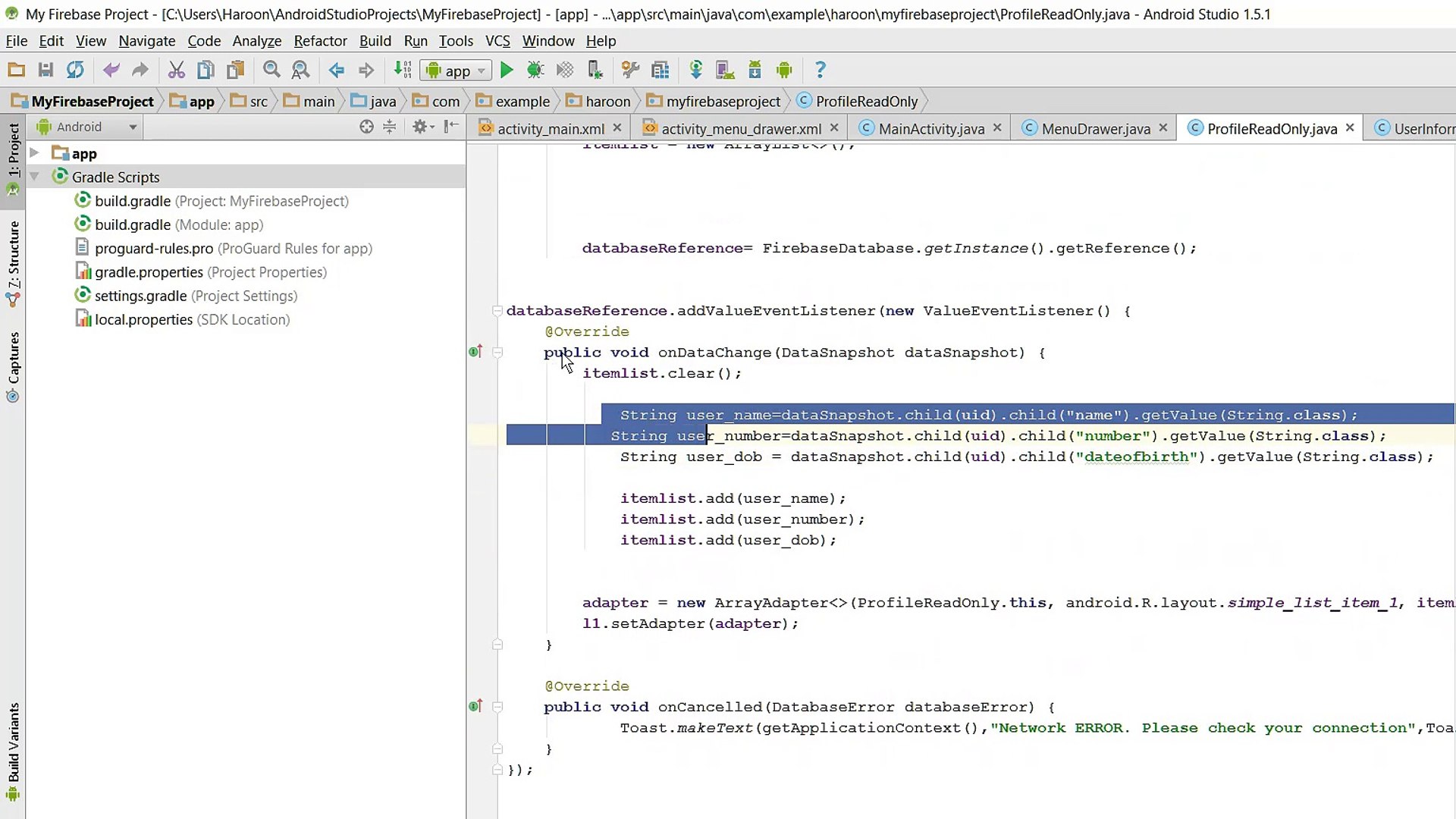
Task: Click the Save All floppy icon
Action: (45, 71)
